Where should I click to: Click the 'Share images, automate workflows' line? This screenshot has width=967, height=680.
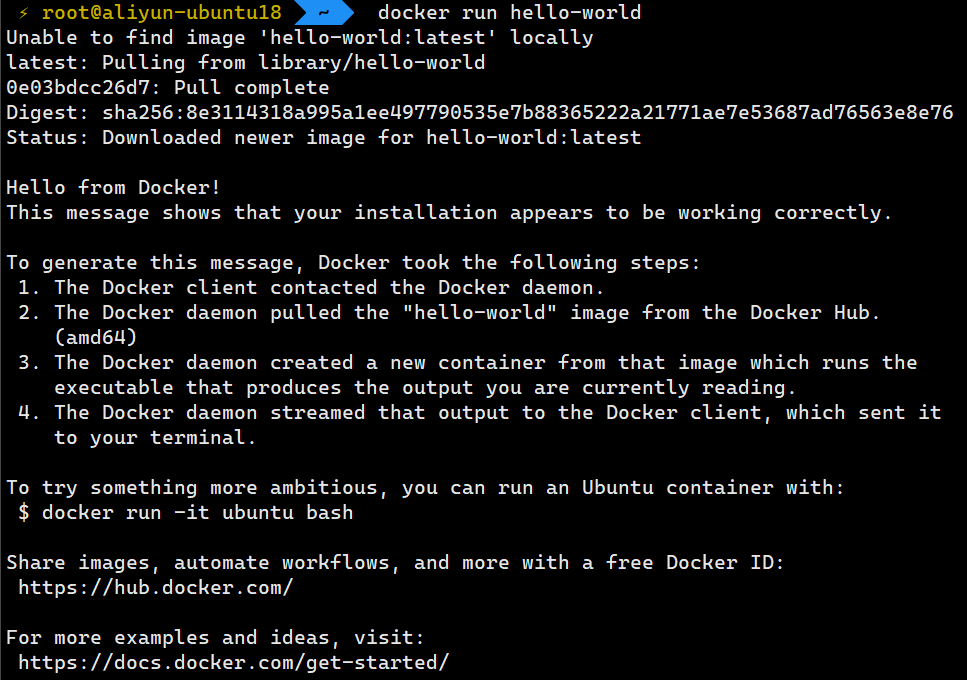coord(395,562)
